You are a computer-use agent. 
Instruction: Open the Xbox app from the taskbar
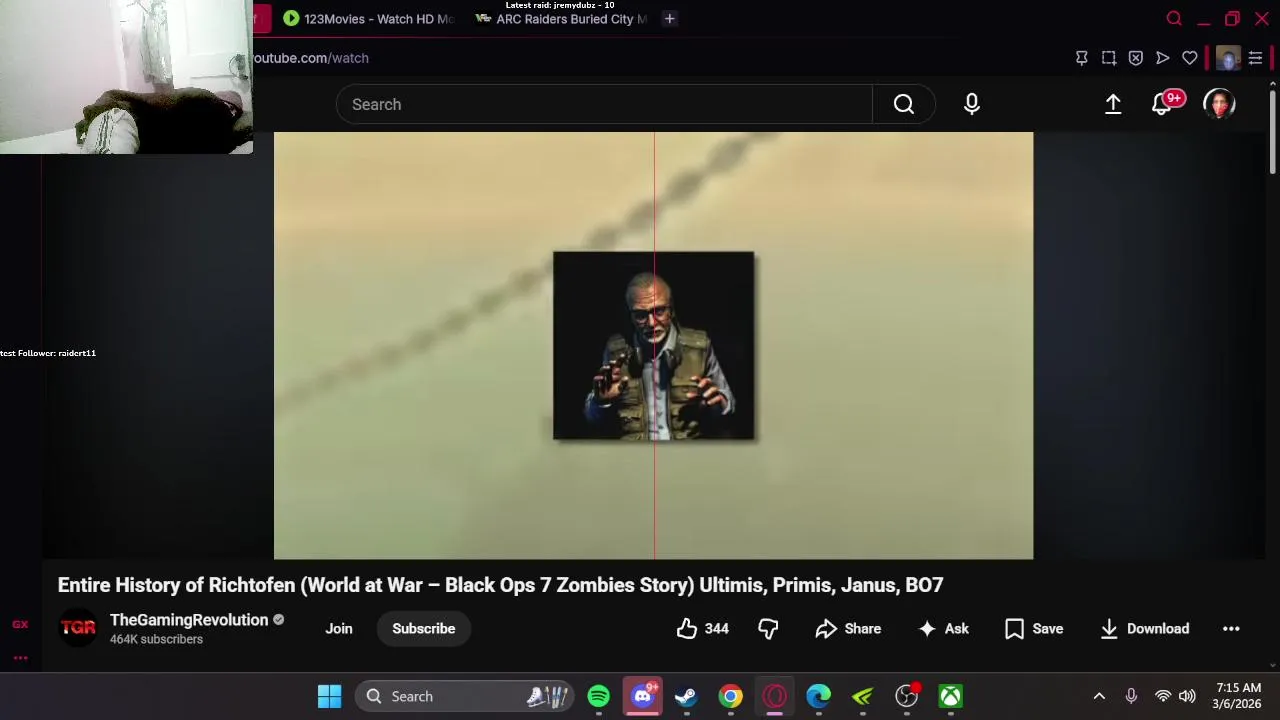951,696
